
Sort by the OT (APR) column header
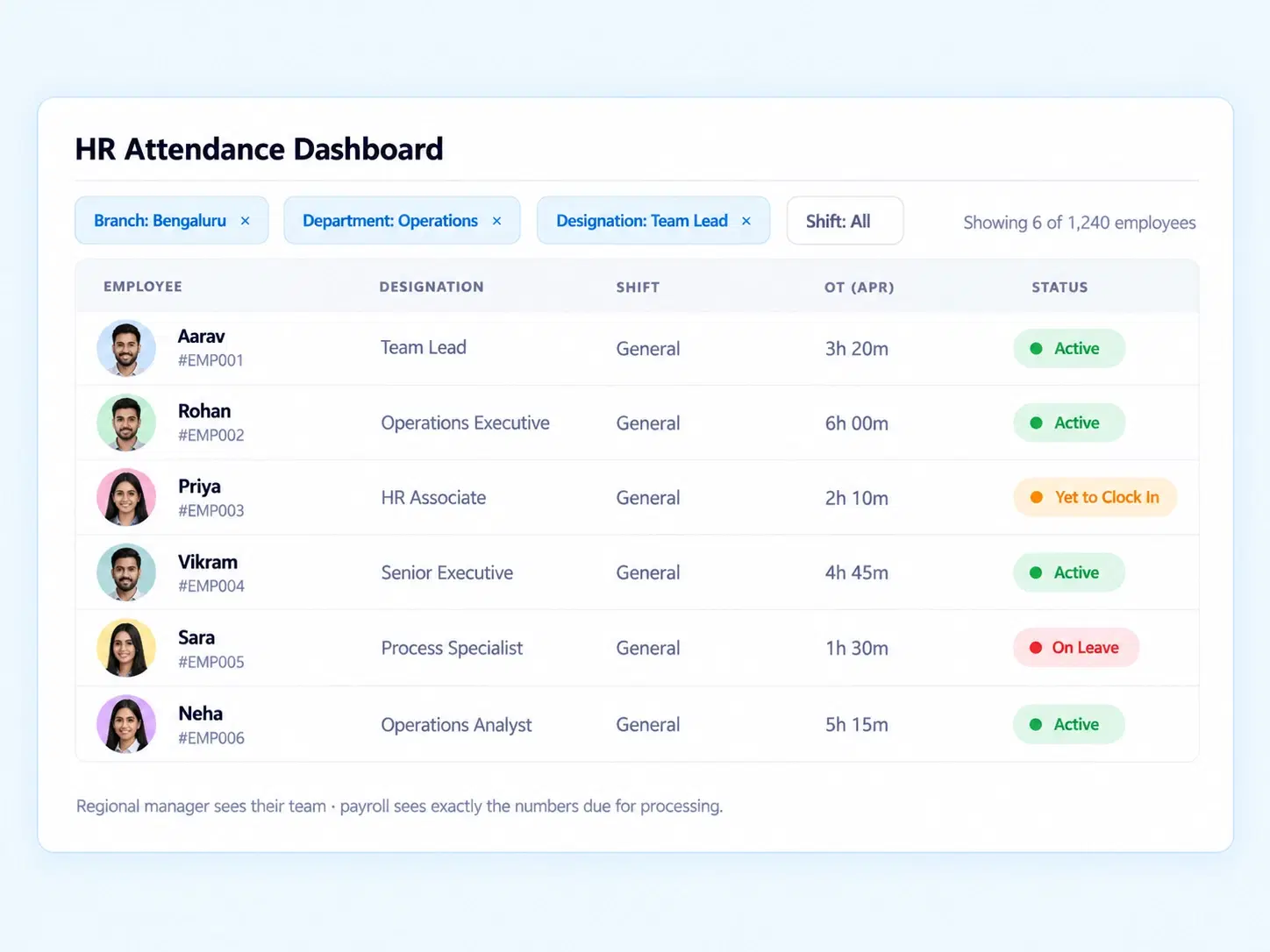click(859, 288)
